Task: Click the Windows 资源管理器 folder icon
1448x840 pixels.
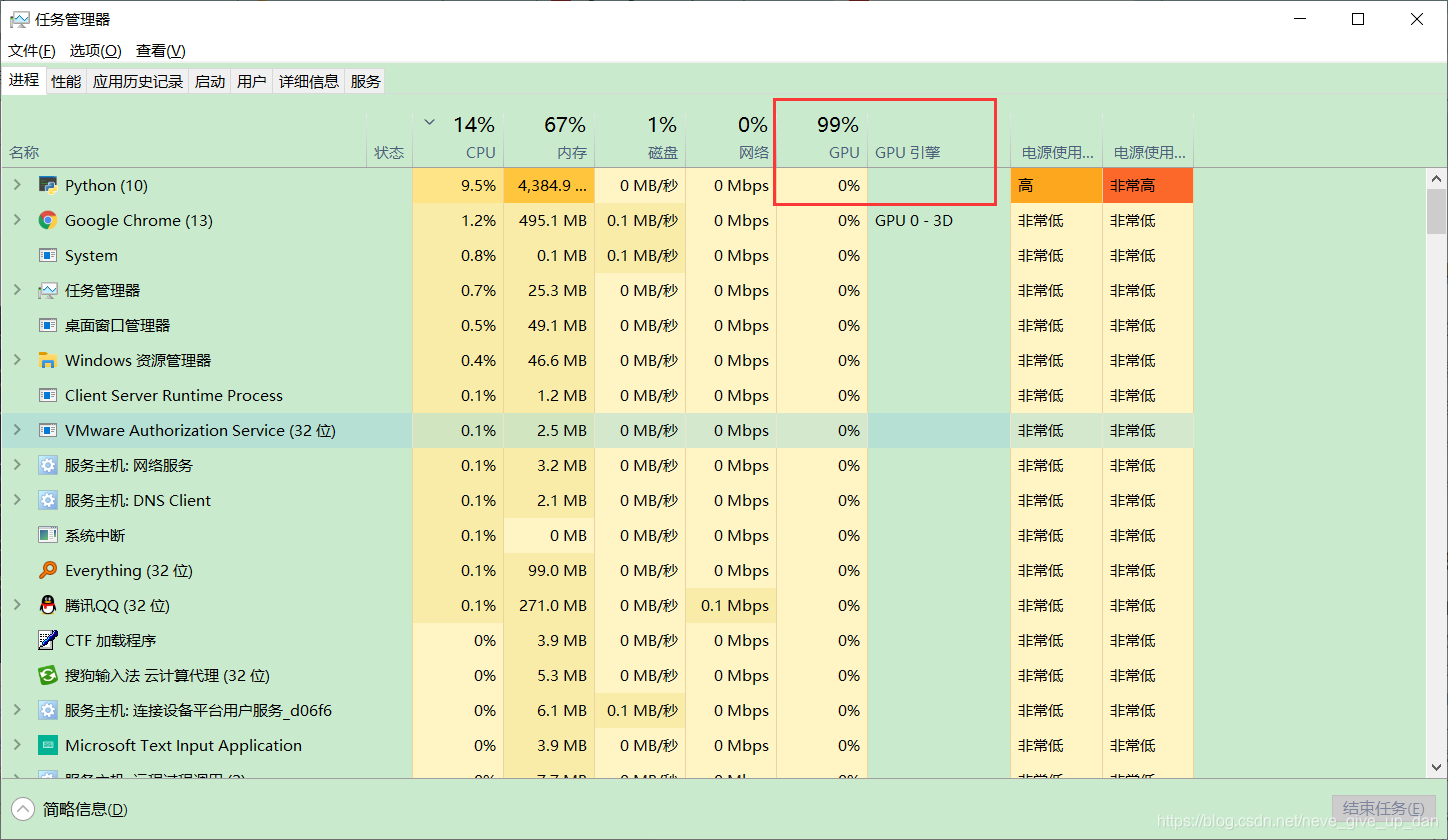Action: coord(47,360)
